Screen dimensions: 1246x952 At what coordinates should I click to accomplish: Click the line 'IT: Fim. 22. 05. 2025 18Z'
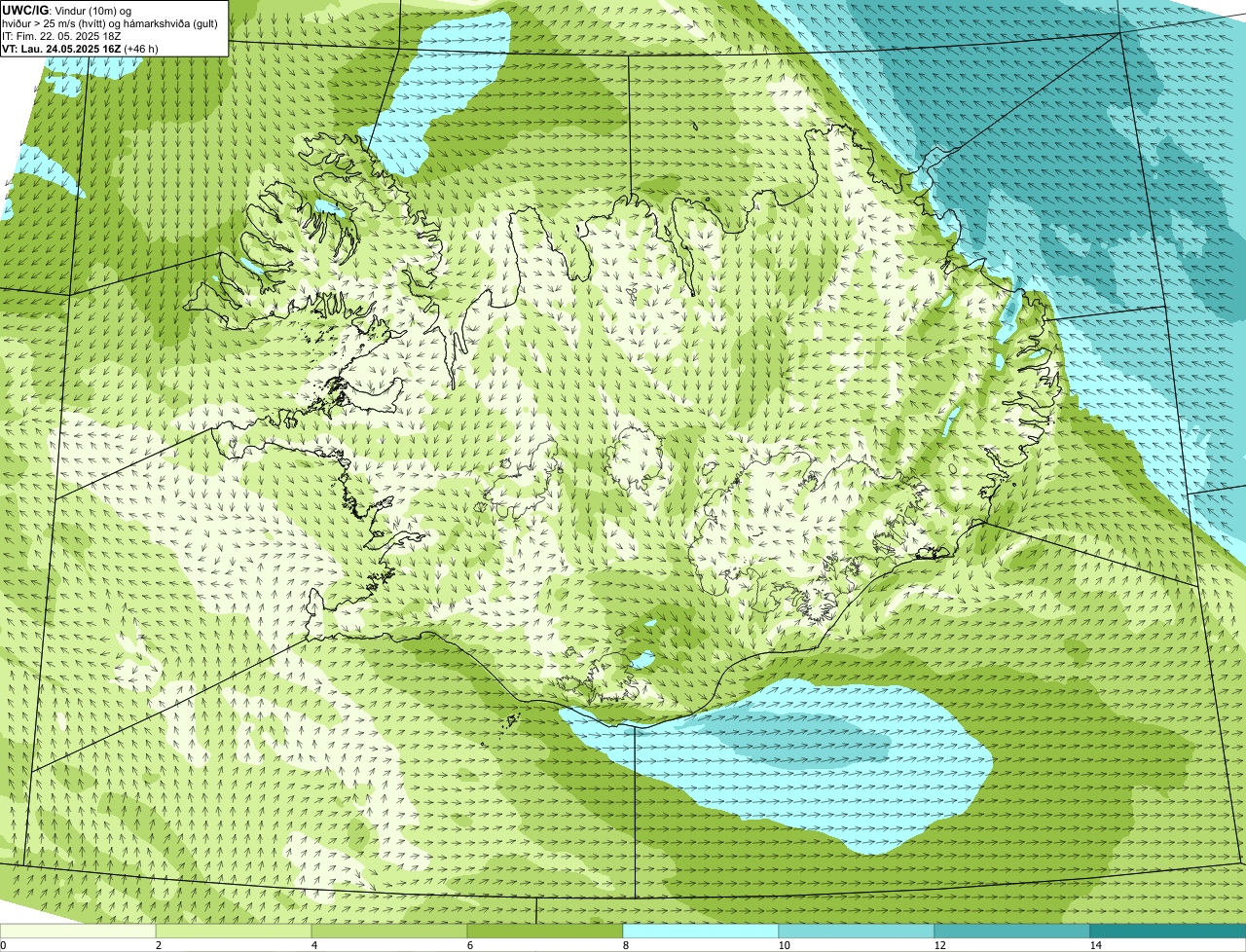pos(62,36)
